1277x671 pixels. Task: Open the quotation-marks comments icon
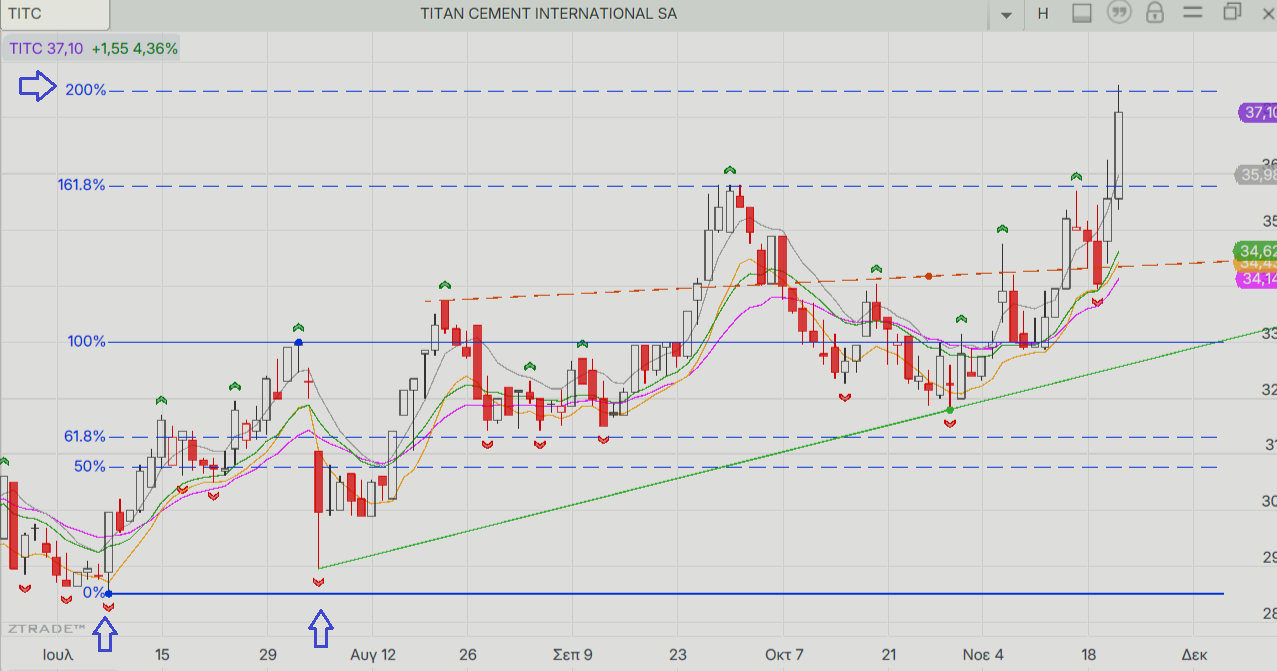click(1118, 13)
